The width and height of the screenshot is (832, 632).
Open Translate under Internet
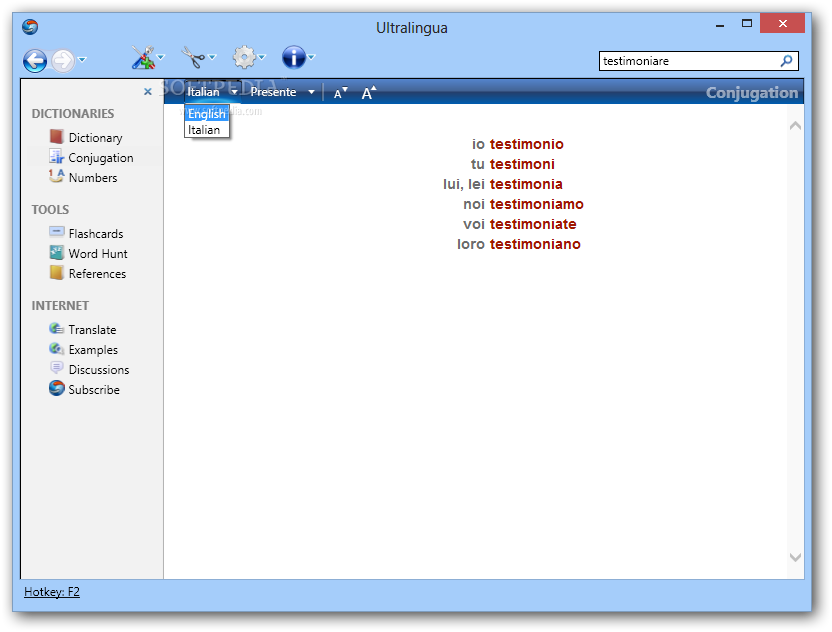[92, 330]
